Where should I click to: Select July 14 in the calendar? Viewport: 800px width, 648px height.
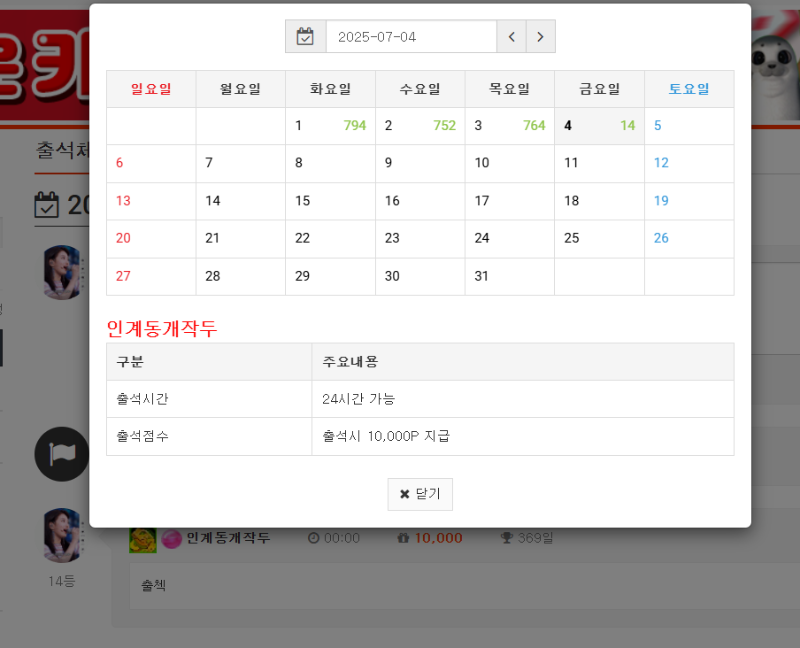click(x=241, y=201)
